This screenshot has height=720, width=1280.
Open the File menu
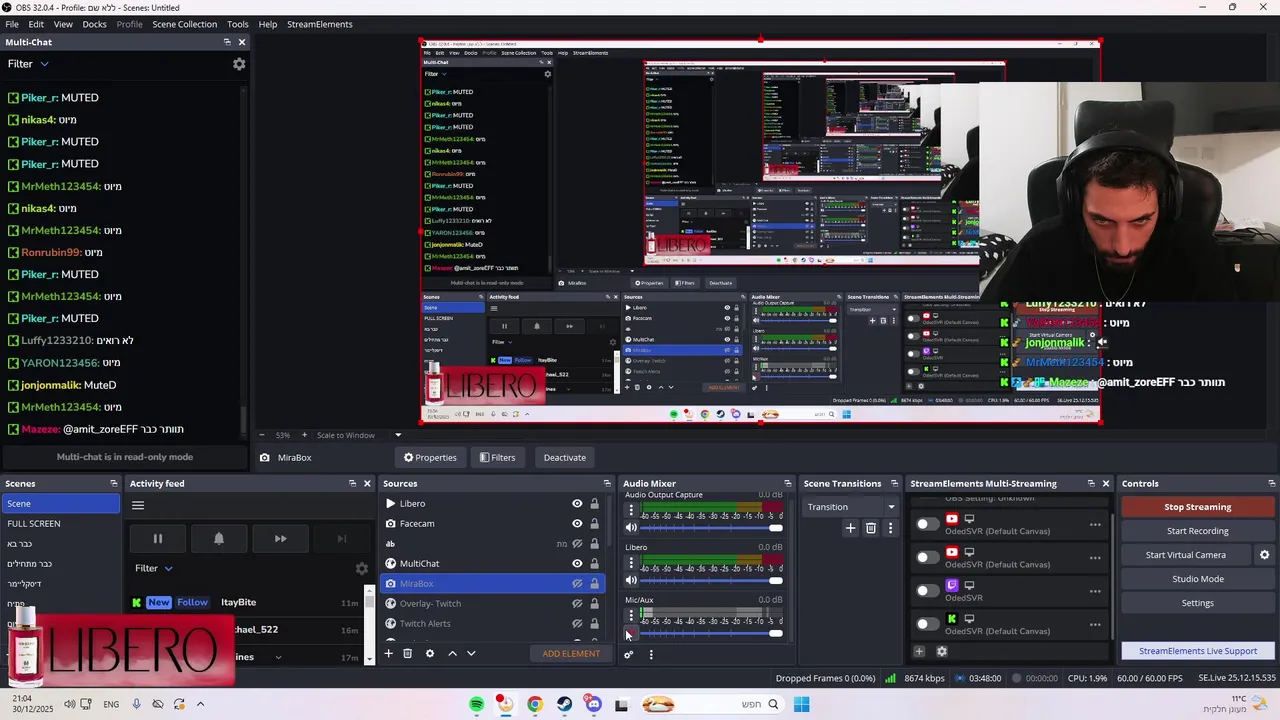tap(12, 24)
